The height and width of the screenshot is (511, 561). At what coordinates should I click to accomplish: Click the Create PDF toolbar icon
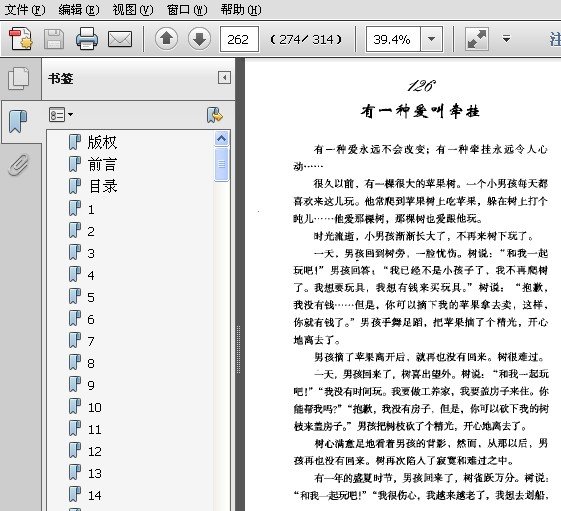21,39
